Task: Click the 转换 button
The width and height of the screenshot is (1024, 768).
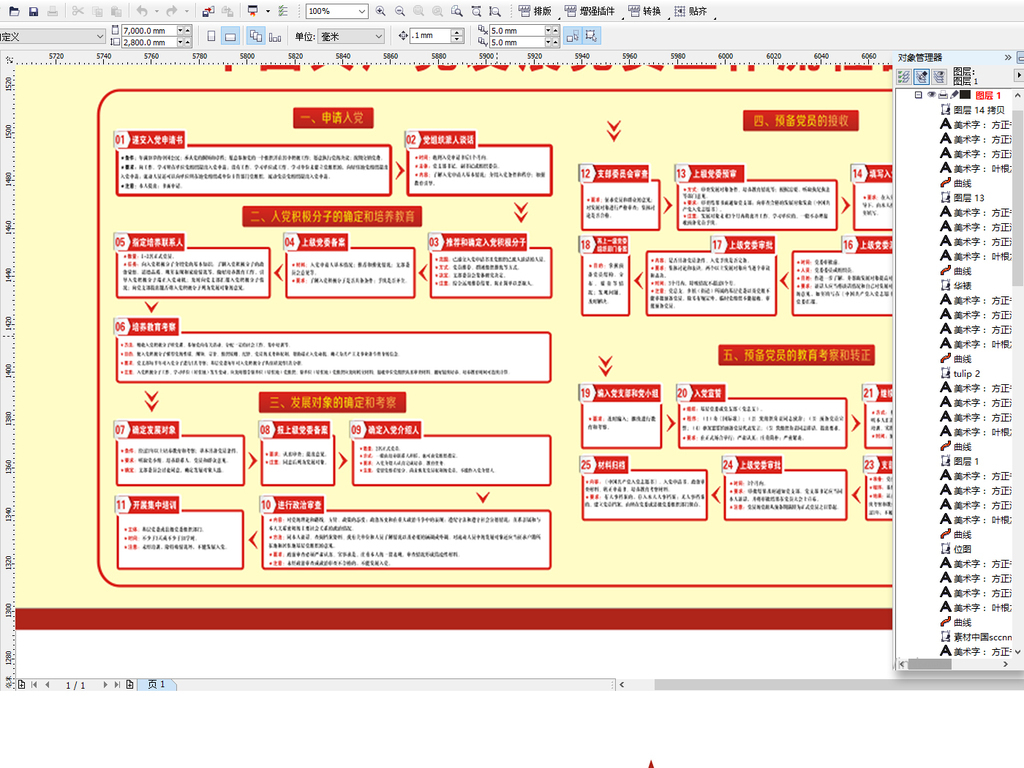Action: tap(644, 11)
